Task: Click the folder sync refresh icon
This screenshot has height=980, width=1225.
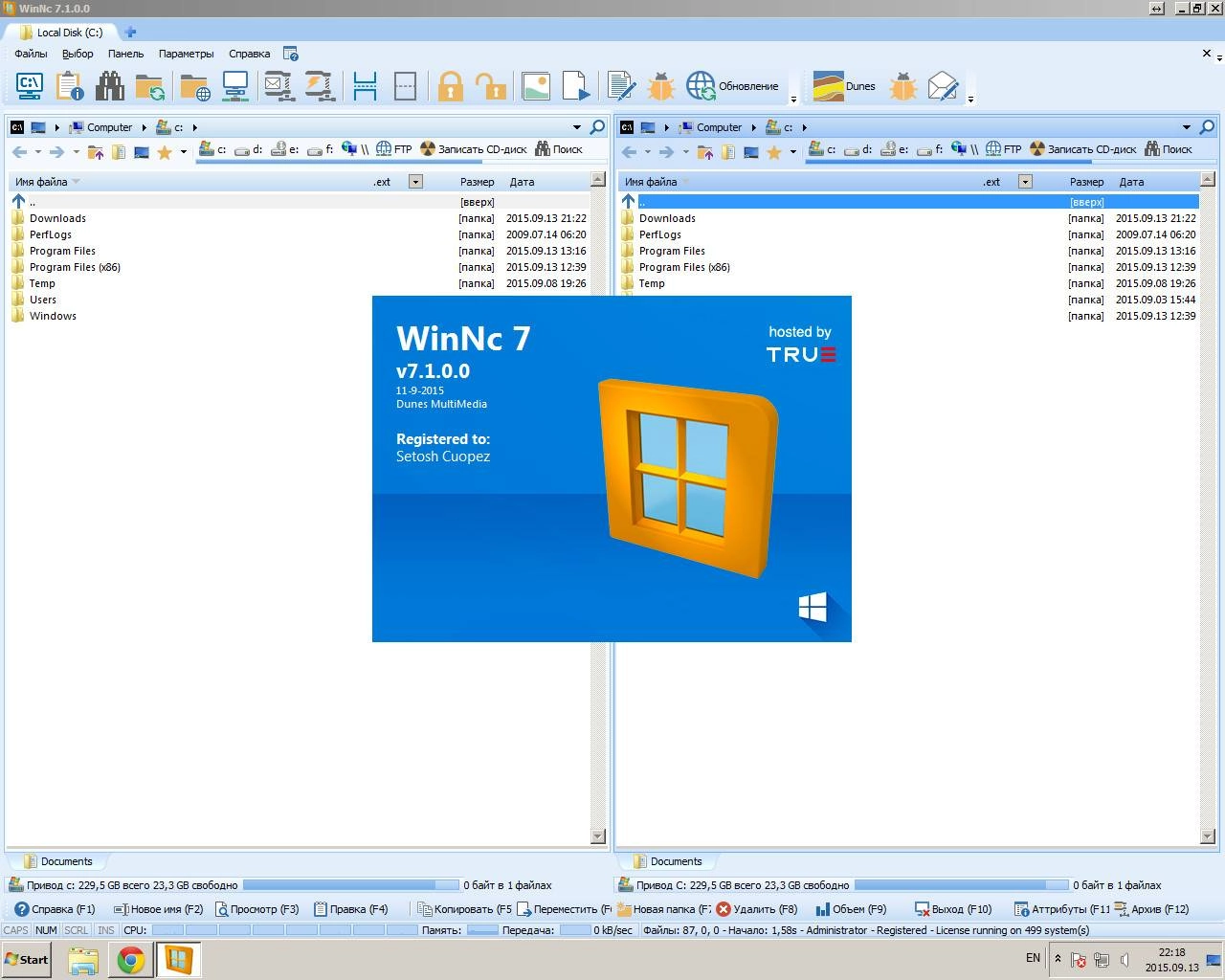Action: click(x=150, y=86)
